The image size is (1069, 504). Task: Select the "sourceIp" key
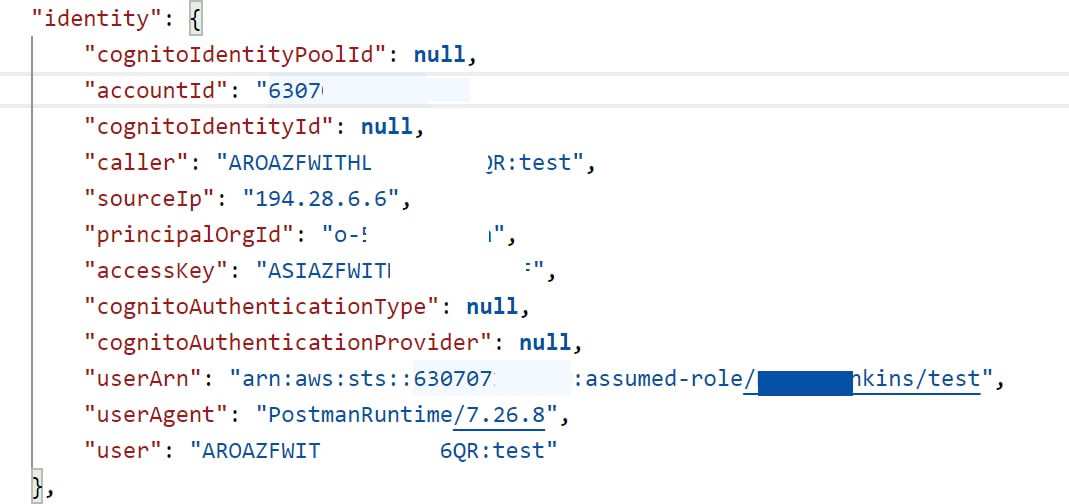(x=150, y=199)
